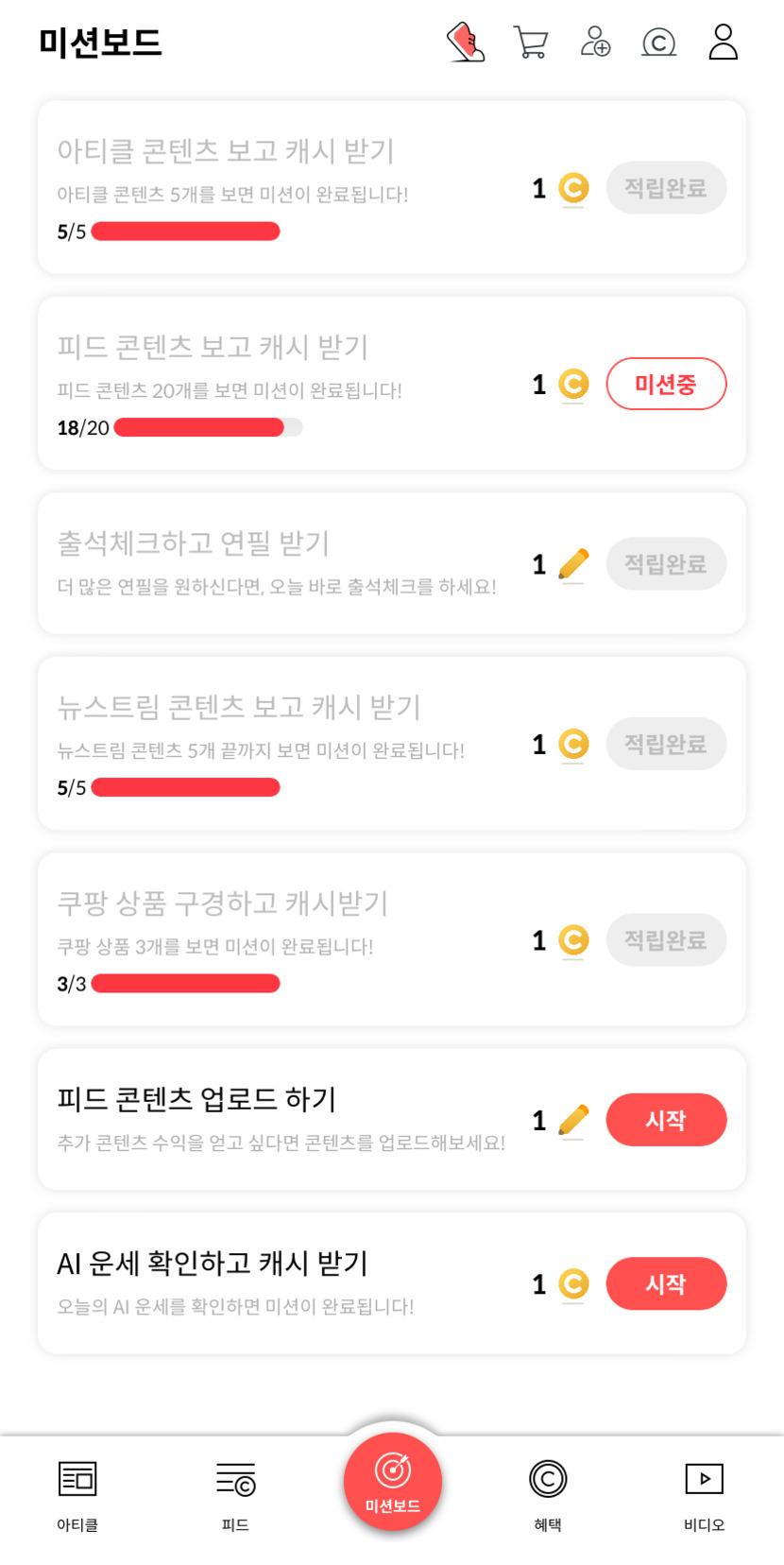The width and height of the screenshot is (784, 1565).
Task: Open the user profile icon
Action: (x=723, y=43)
